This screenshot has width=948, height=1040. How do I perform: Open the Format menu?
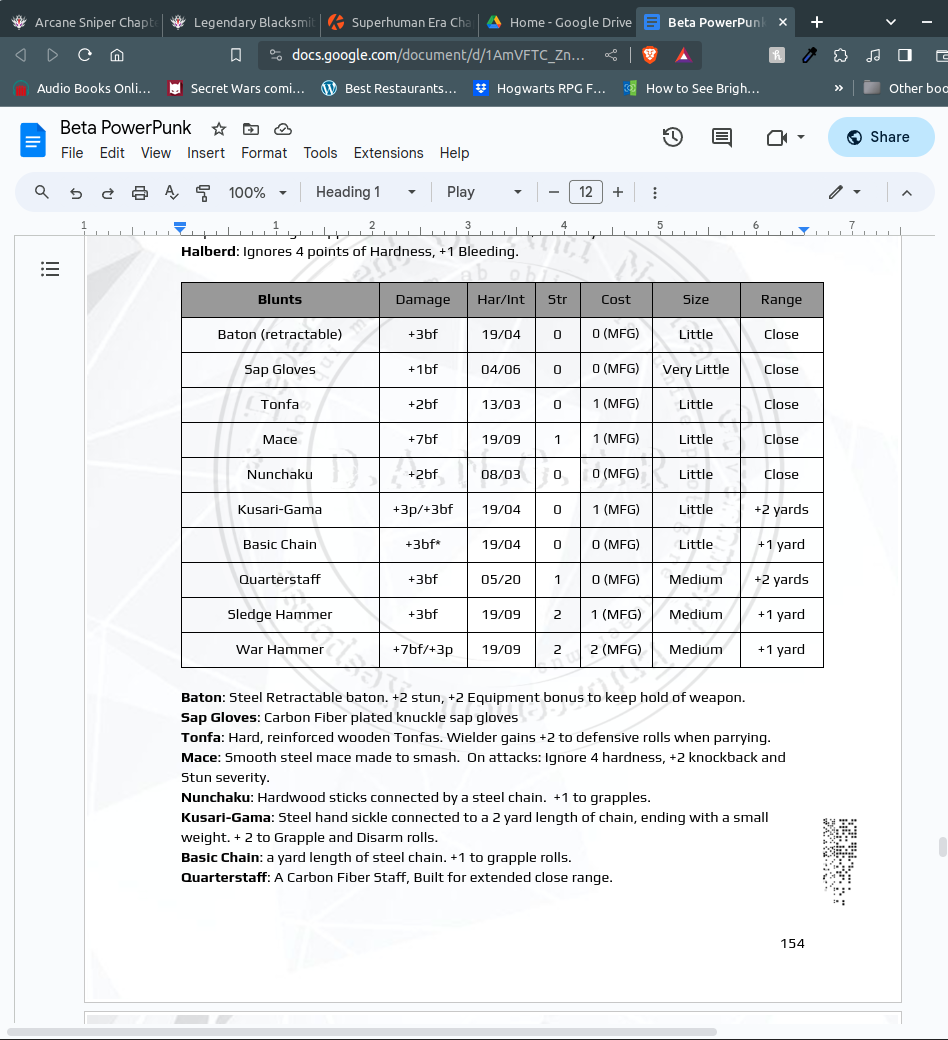pos(264,153)
